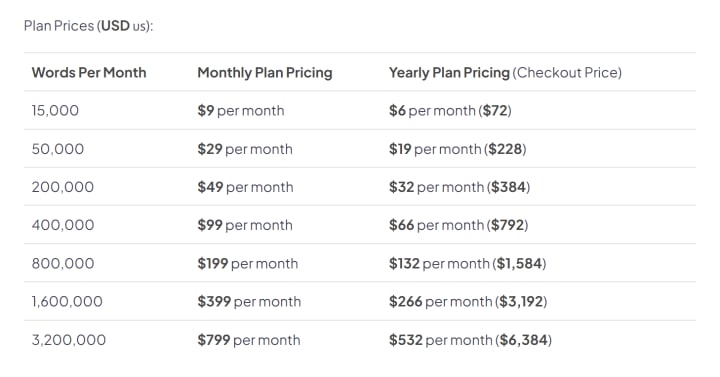Click the $799 per month price
Viewport: 720px width, 377px height.
[x=249, y=340]
